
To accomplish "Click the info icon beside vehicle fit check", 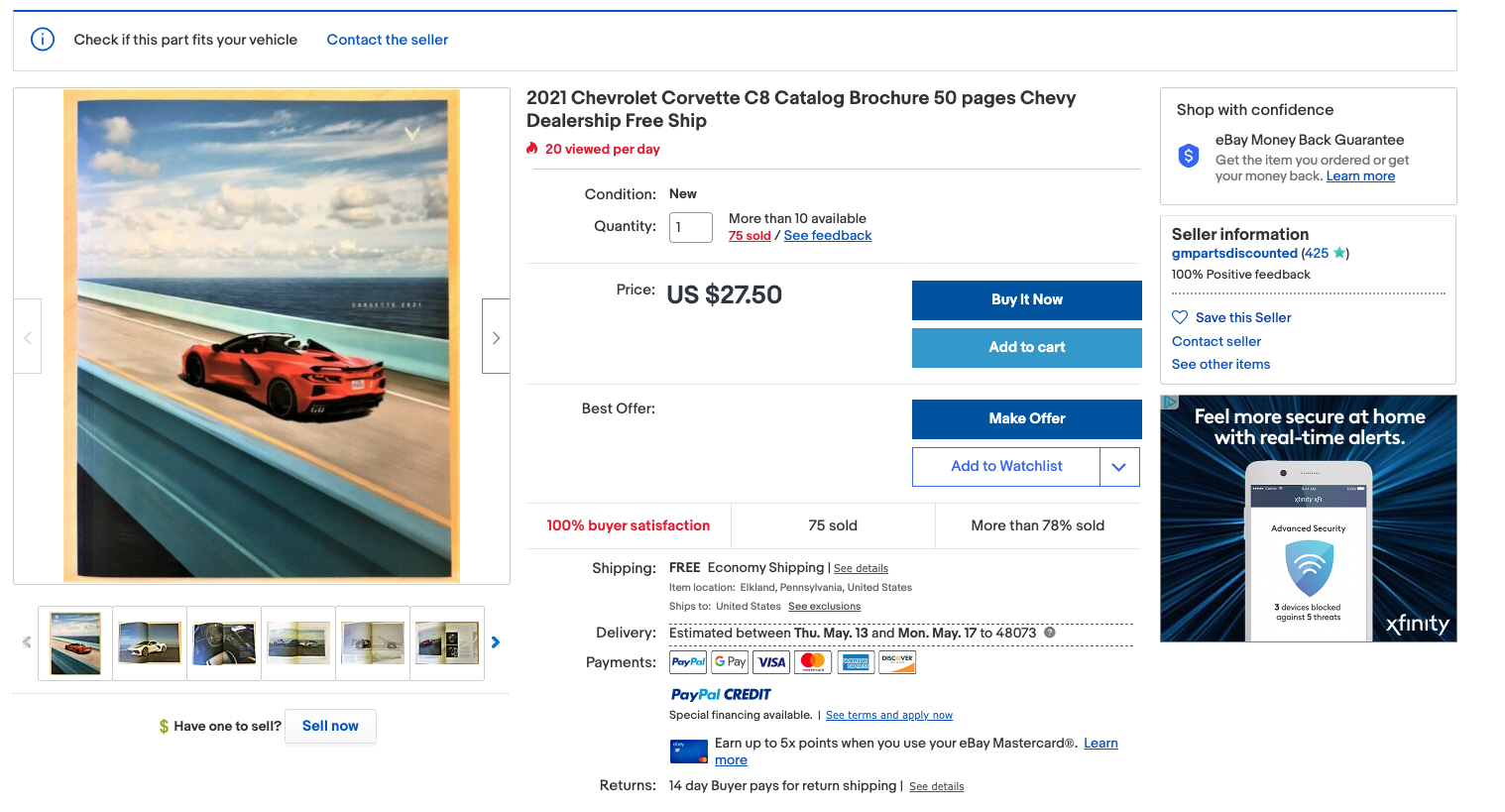I will (43, 40).
